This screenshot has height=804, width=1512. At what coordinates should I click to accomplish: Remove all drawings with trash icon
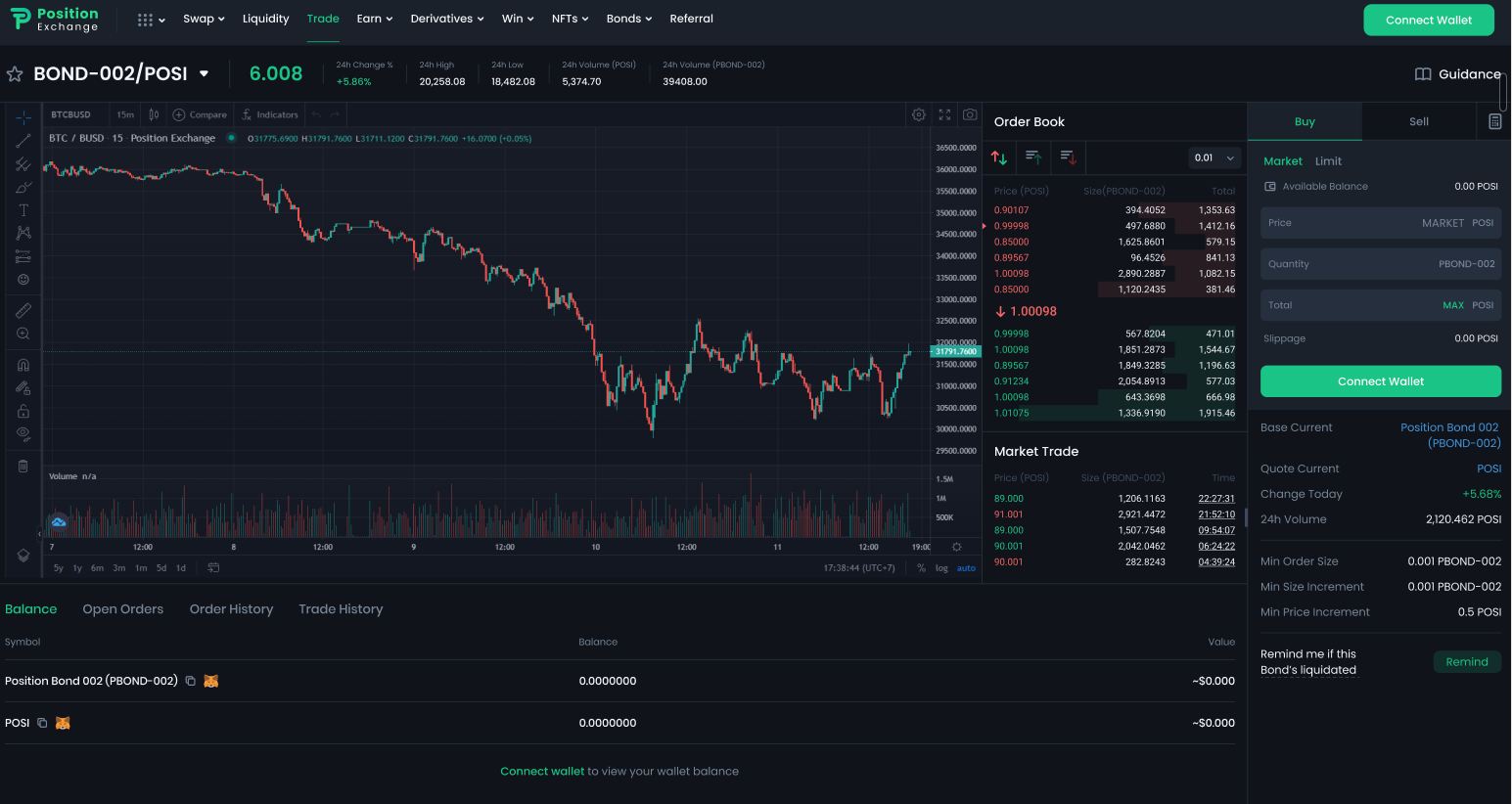23,466
